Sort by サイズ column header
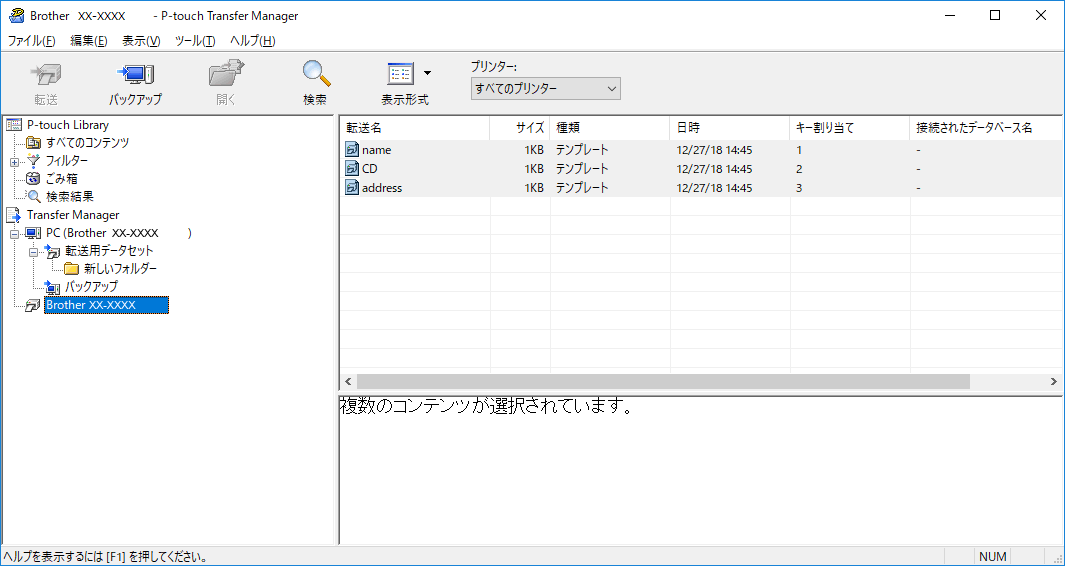 [520, 128]
